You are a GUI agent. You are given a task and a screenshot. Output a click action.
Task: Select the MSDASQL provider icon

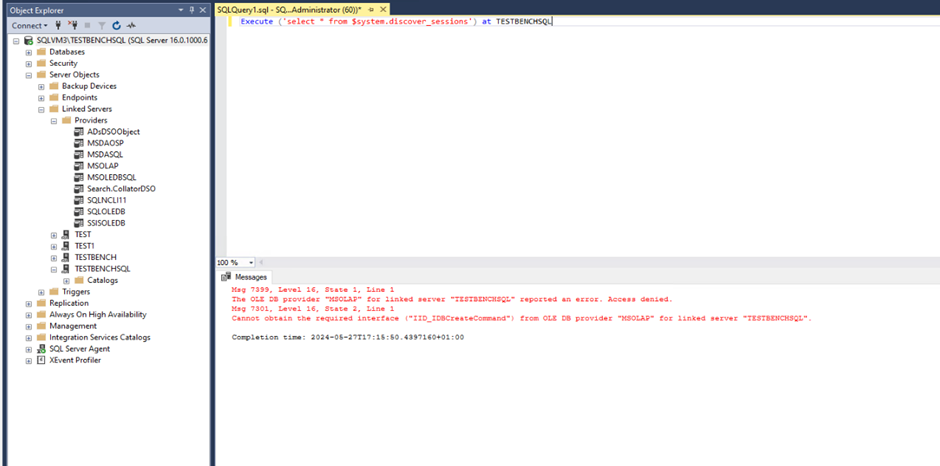(79, 154)
